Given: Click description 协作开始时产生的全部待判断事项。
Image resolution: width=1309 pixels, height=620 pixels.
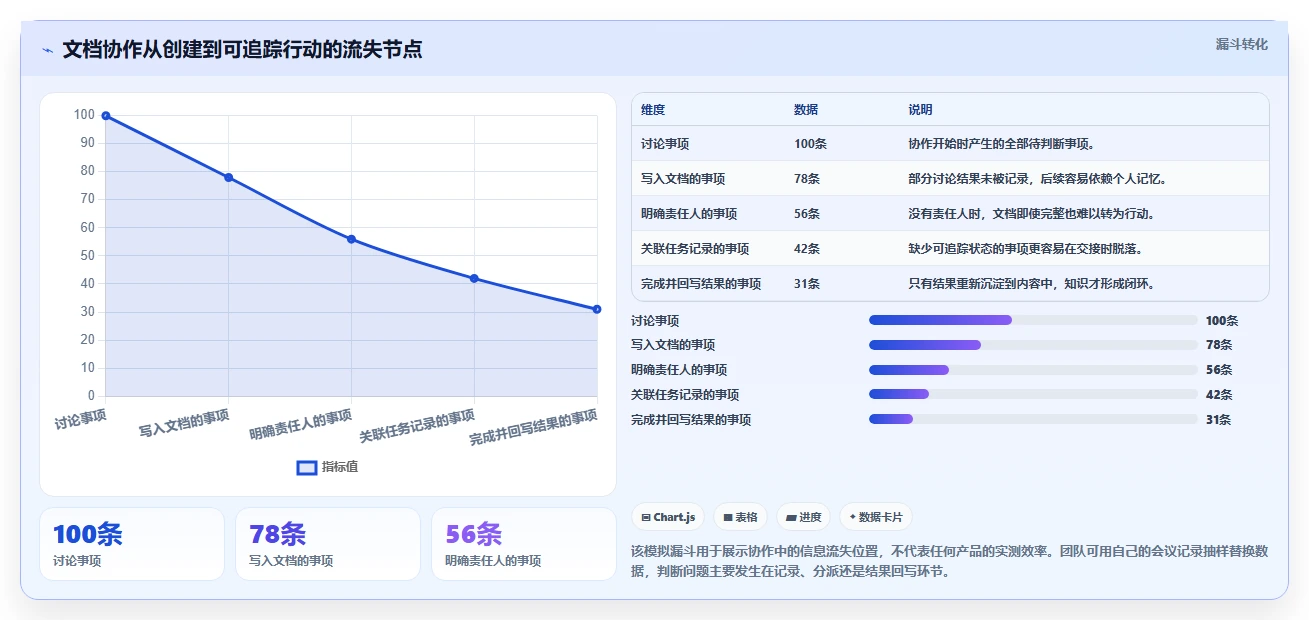Looking at the screenshot, I should [x=1004, y=144].
